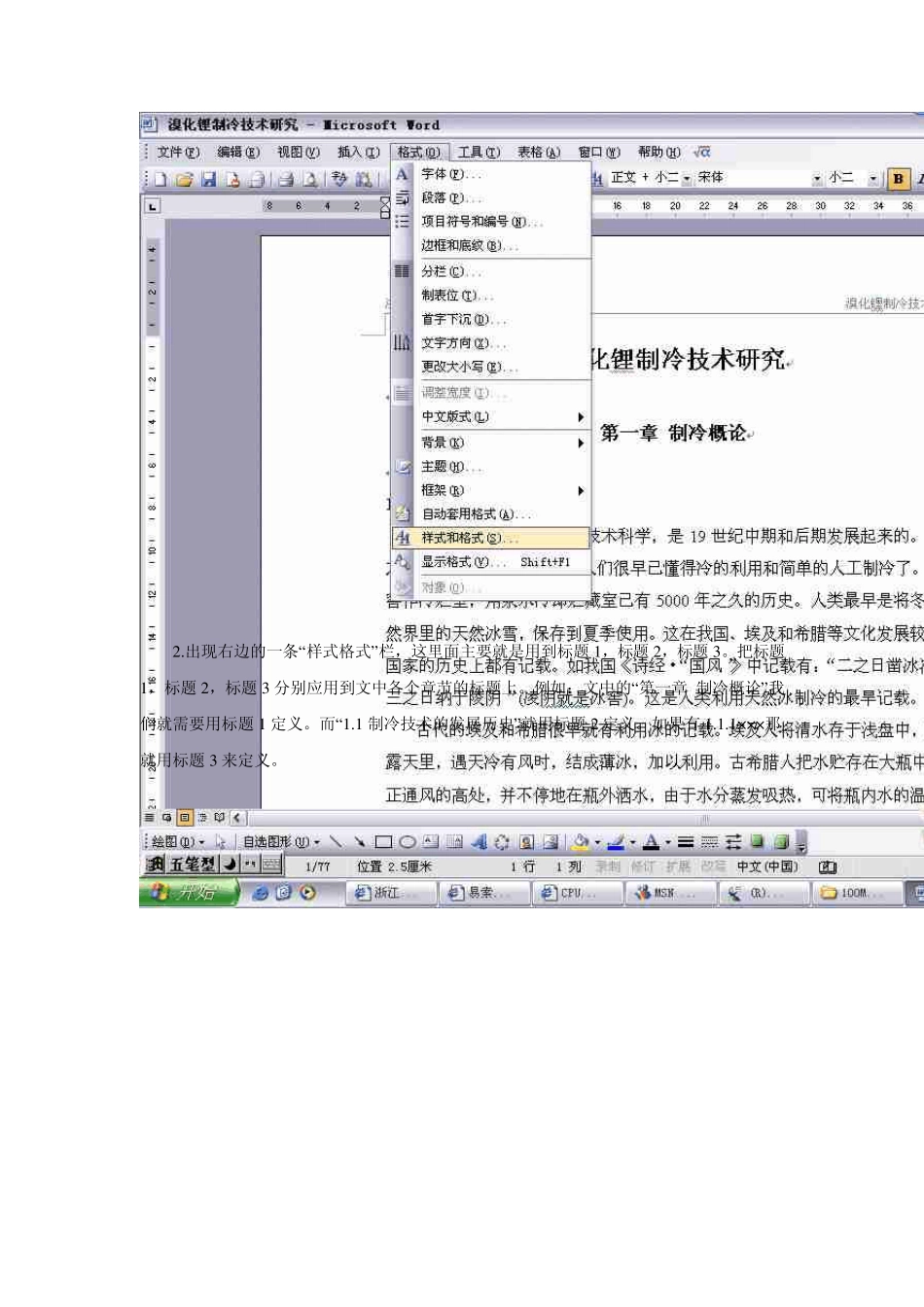
Task: Click the Font Color A swatch
Action: [651, 842]
